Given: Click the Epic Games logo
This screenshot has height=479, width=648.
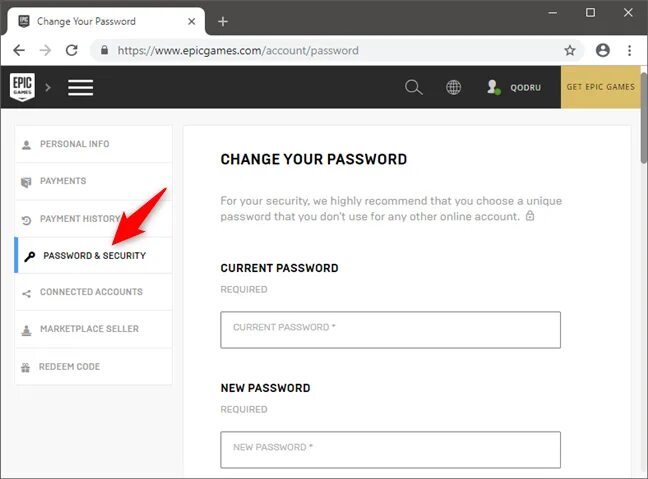Looking at the screenshot, I should (22, 87).
